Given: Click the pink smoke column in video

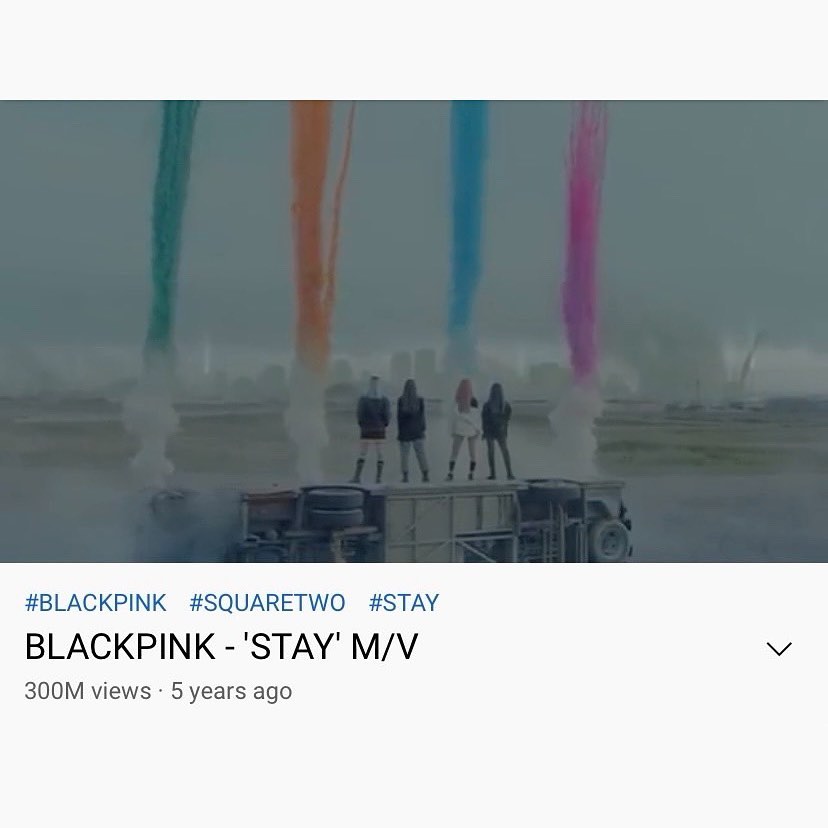Looking at the screenshot, I should (584, 232).
